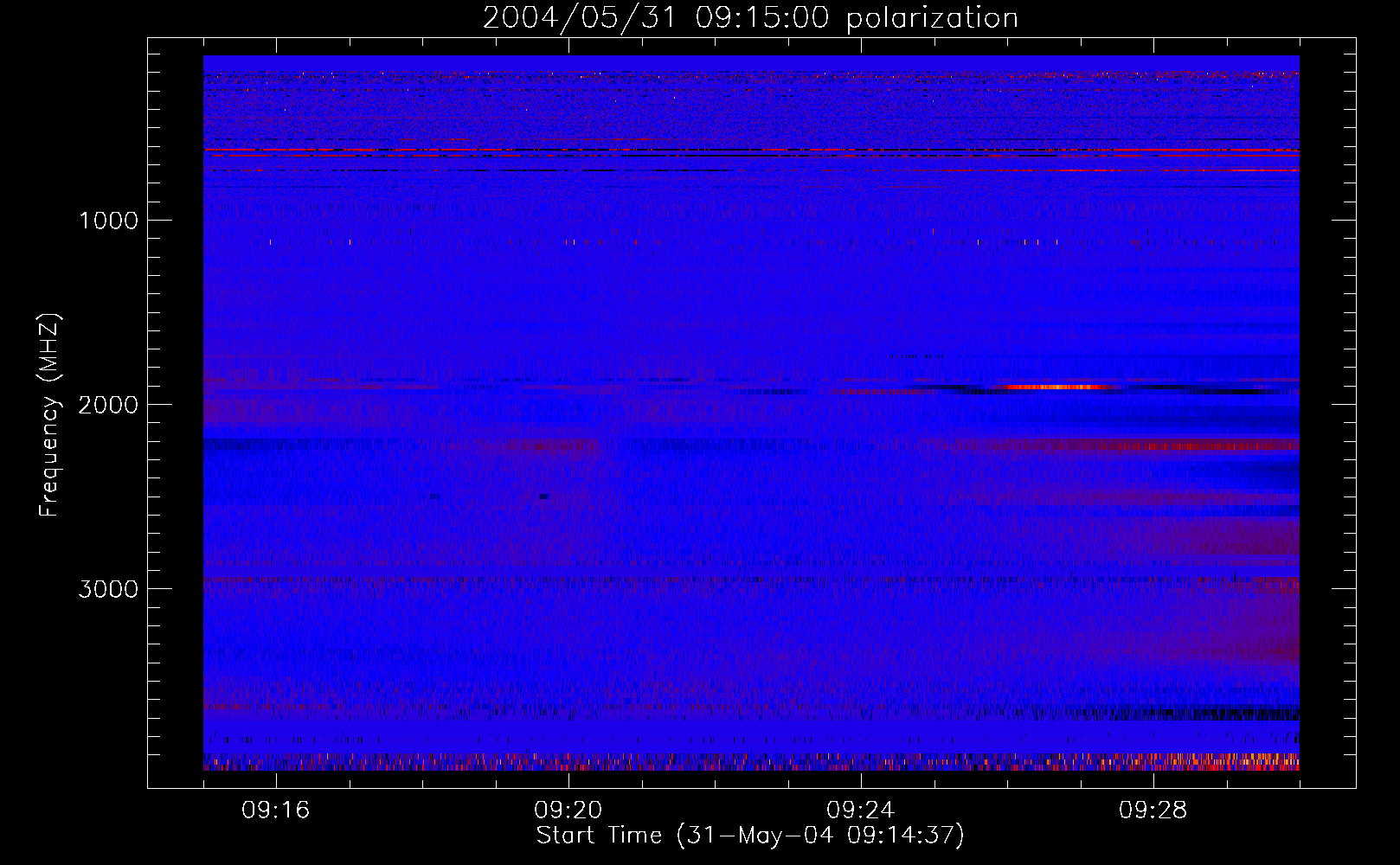Click the "09:24" time tick label
The height and width of the screenshot is (865, 1400).
tap(861, 811)
